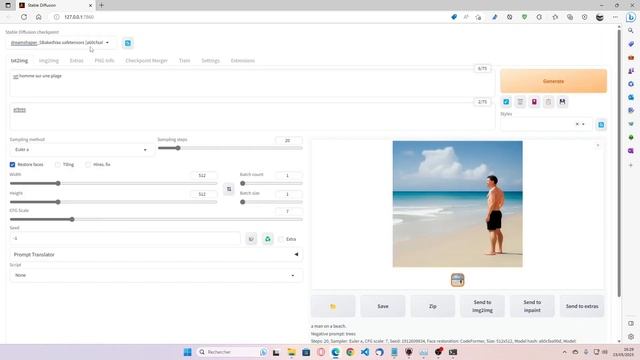
Task: Click the Save button
Action: 383,306
